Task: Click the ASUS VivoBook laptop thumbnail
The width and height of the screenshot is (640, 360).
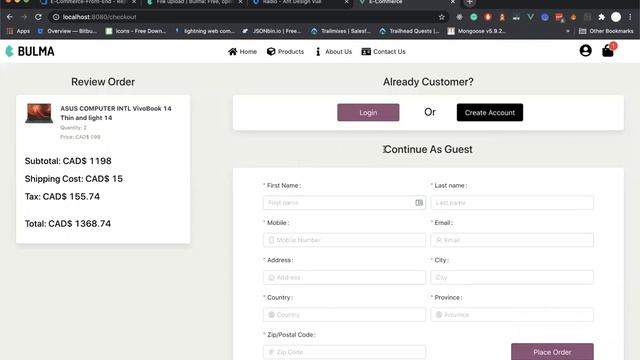Action: (39, 113)
